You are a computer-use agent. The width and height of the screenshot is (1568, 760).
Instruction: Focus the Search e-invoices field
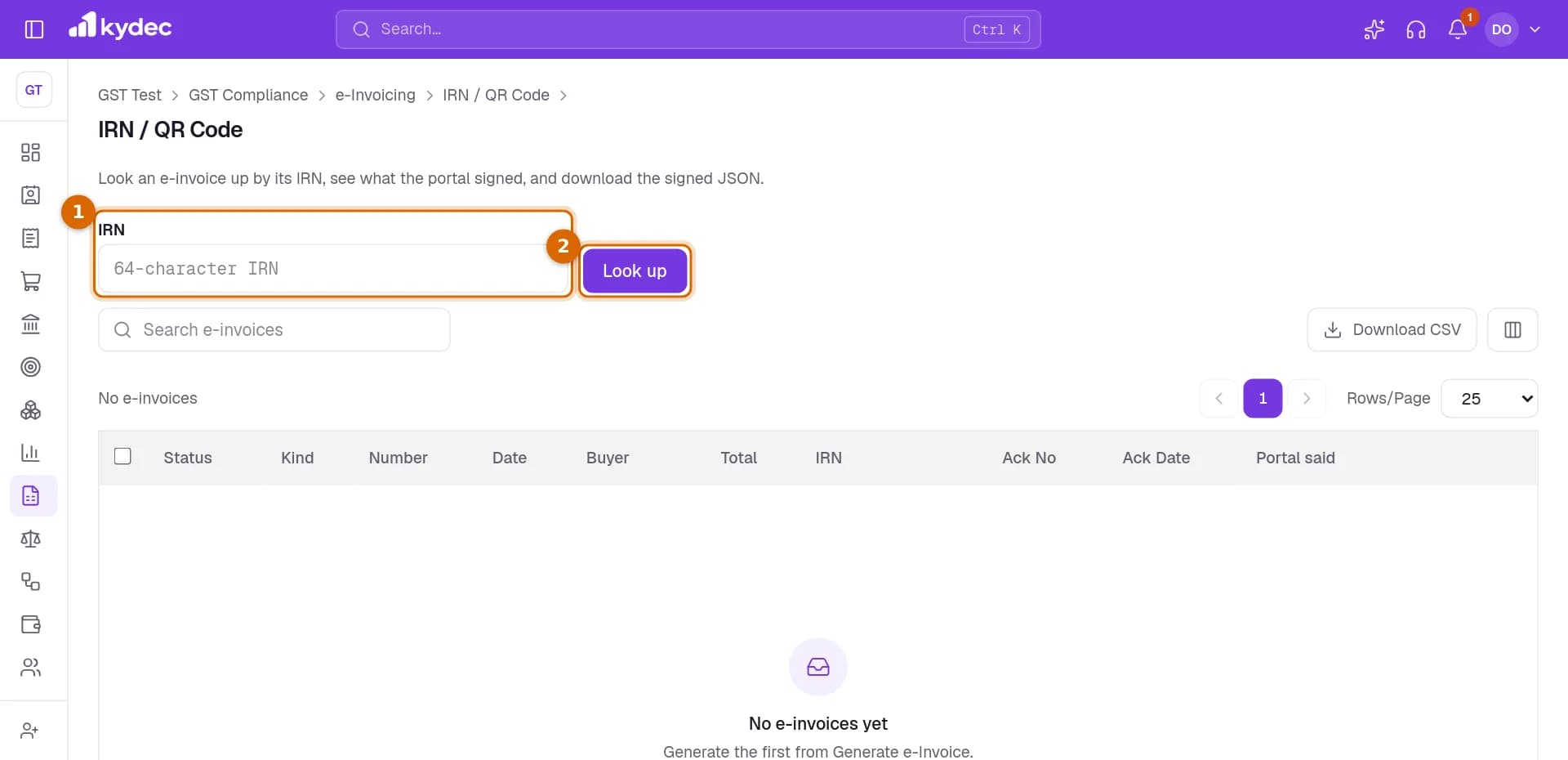click(x=274, y=329)
